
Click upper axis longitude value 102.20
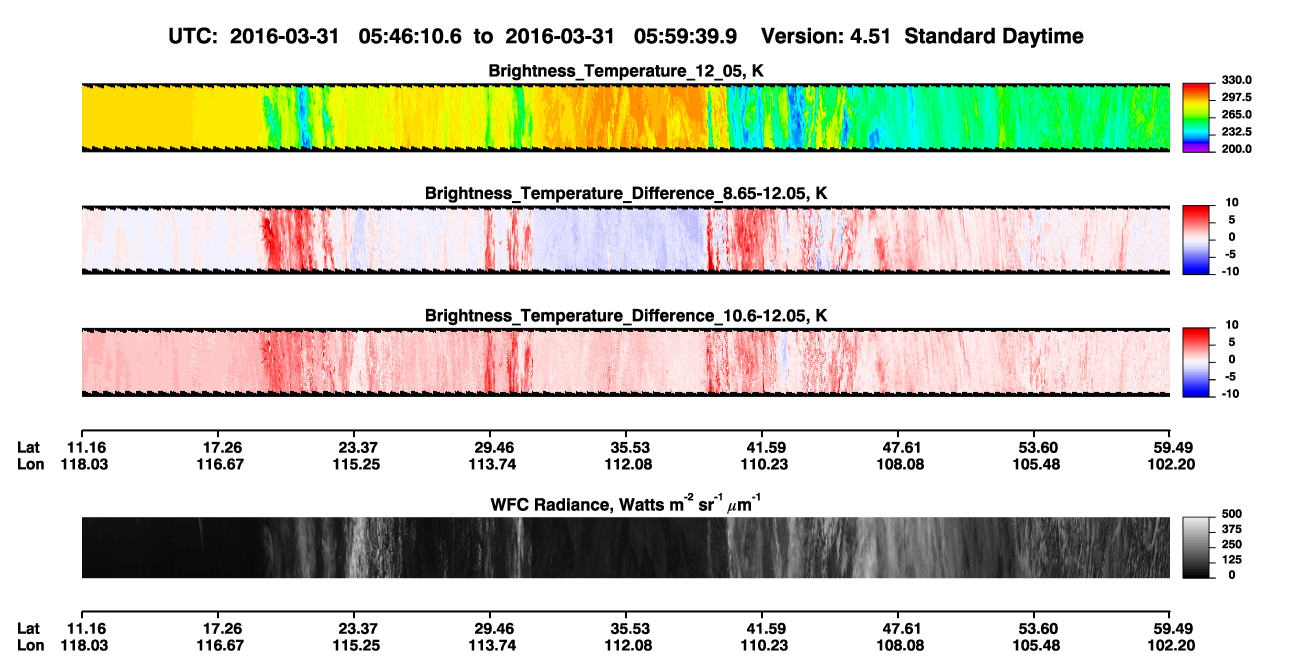point(1170,465)
